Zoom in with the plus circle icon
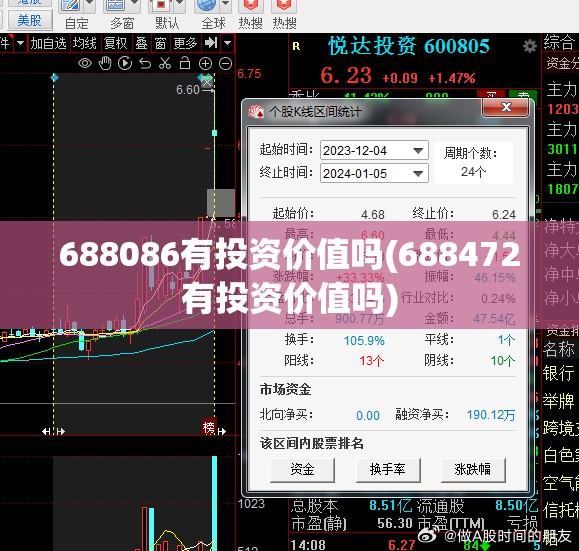 205,64
